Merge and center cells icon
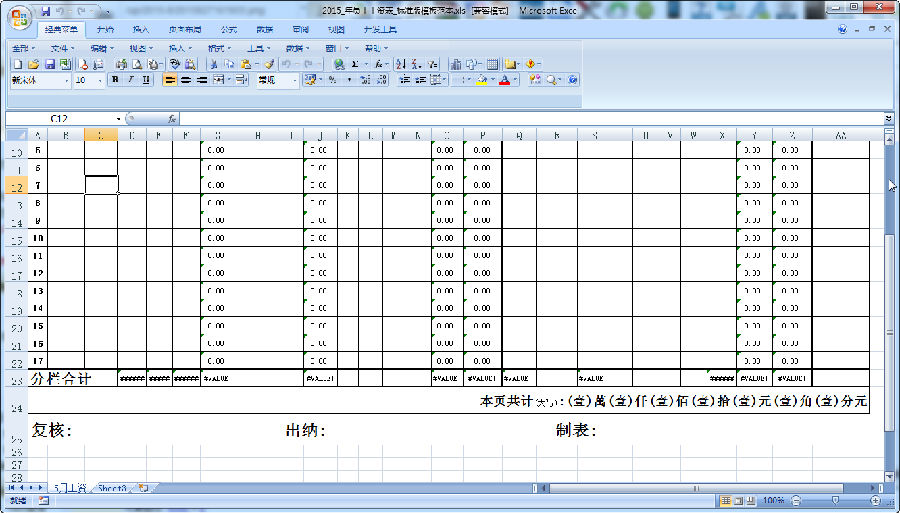 [x=218, y=80]
